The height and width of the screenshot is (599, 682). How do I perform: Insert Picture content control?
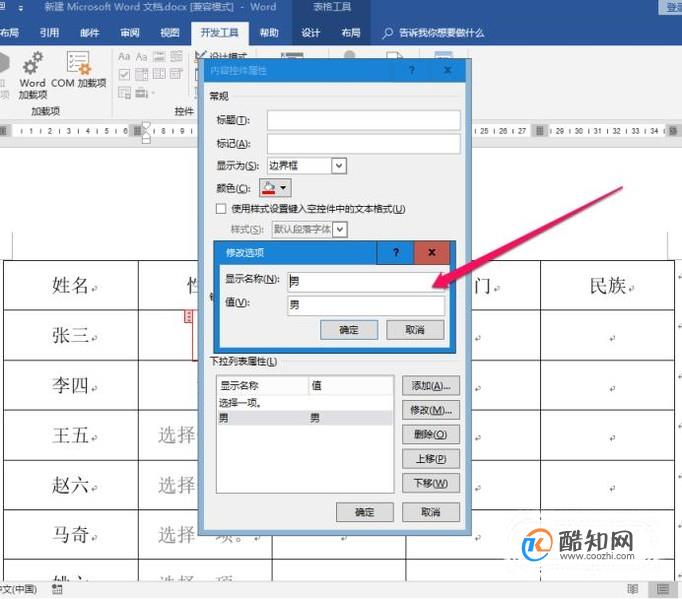click(159, 57)
